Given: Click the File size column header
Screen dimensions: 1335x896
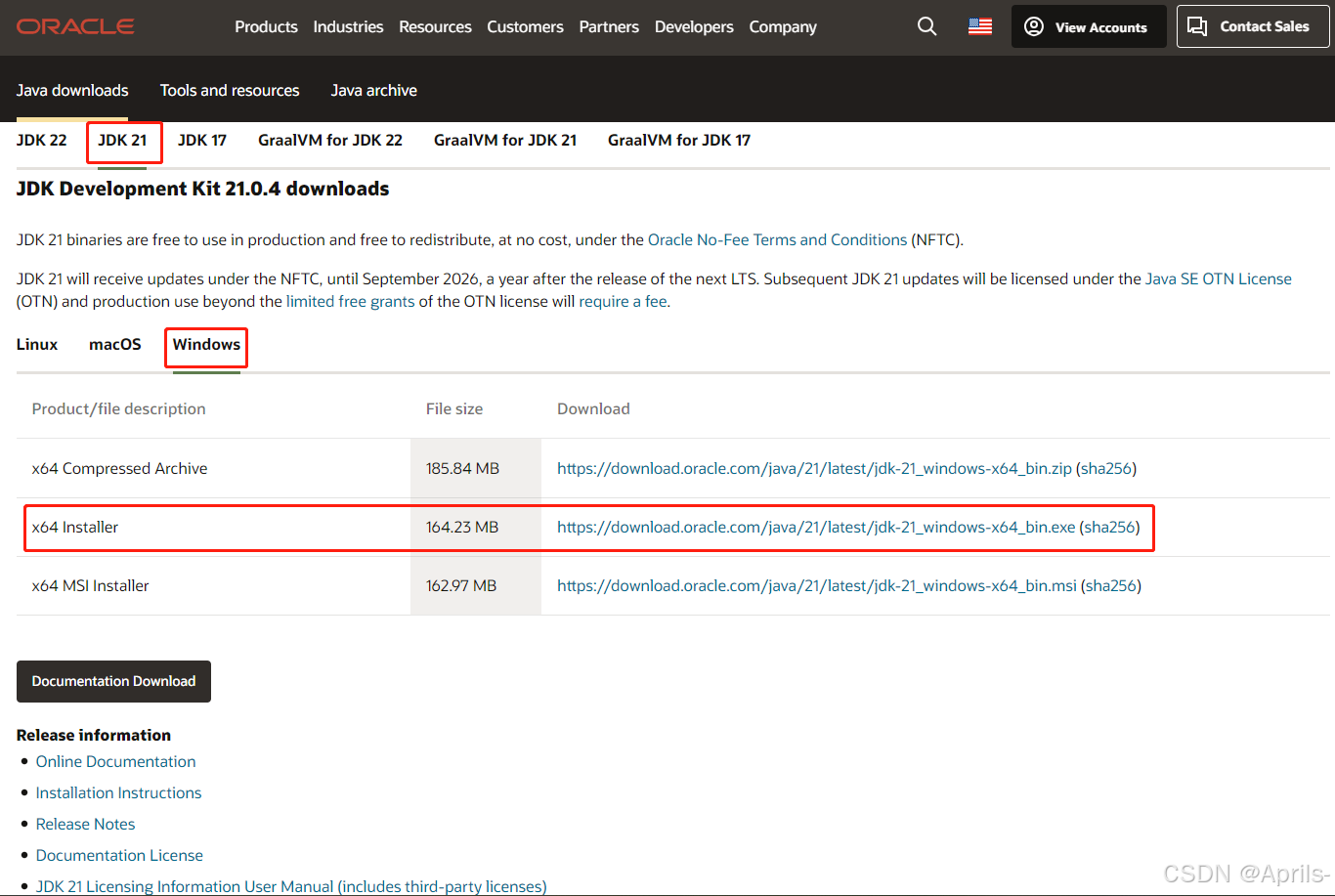Looking at the screenshot, I should [454, 408].
